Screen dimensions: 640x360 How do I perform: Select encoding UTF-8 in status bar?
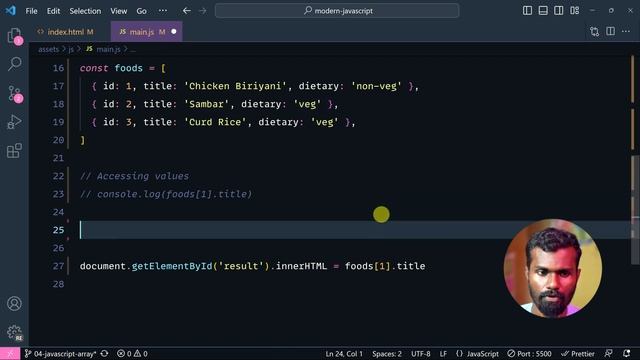point(420,354)
